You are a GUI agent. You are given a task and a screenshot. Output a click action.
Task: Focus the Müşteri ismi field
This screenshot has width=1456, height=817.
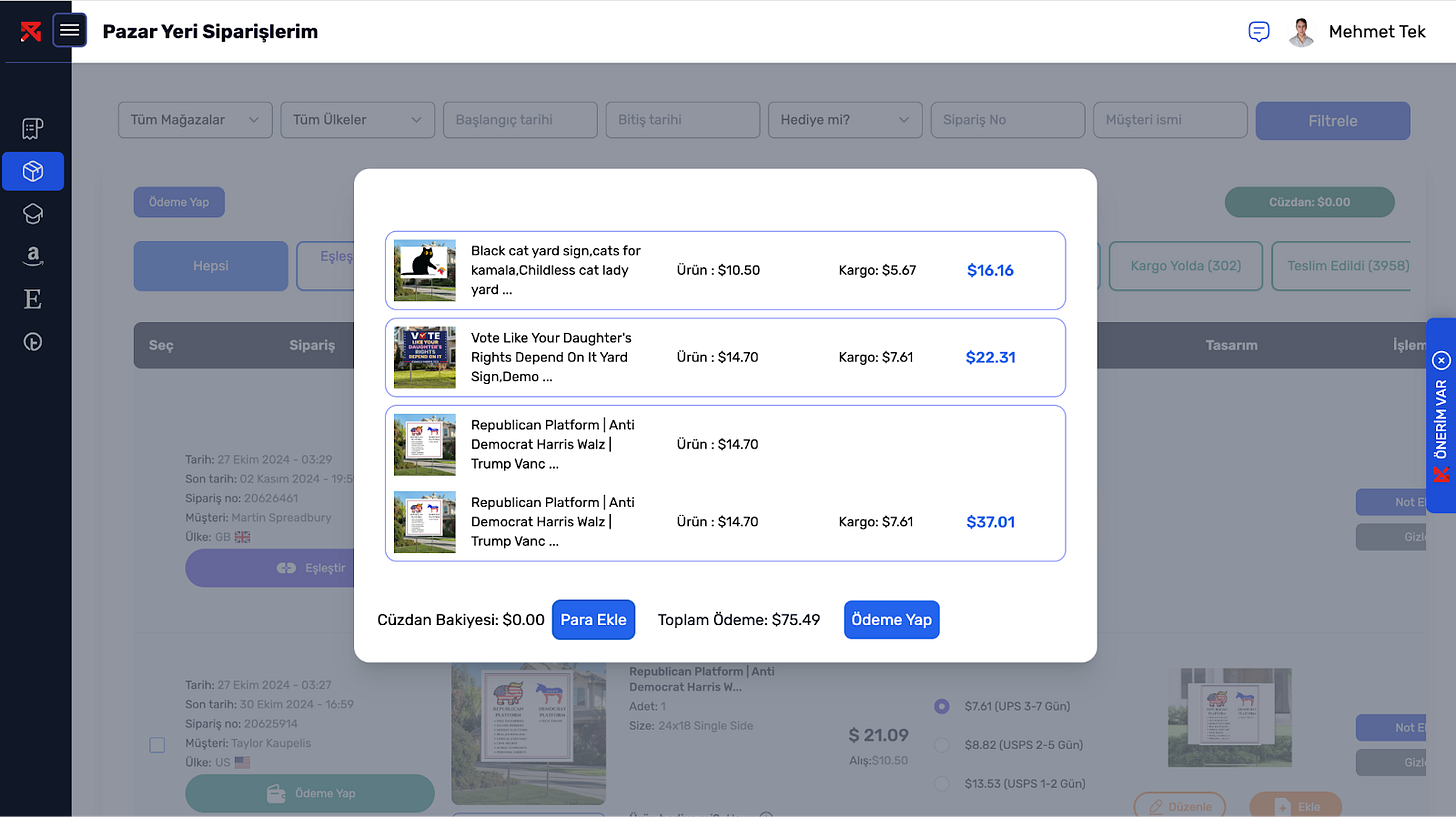pos(1170,120)
